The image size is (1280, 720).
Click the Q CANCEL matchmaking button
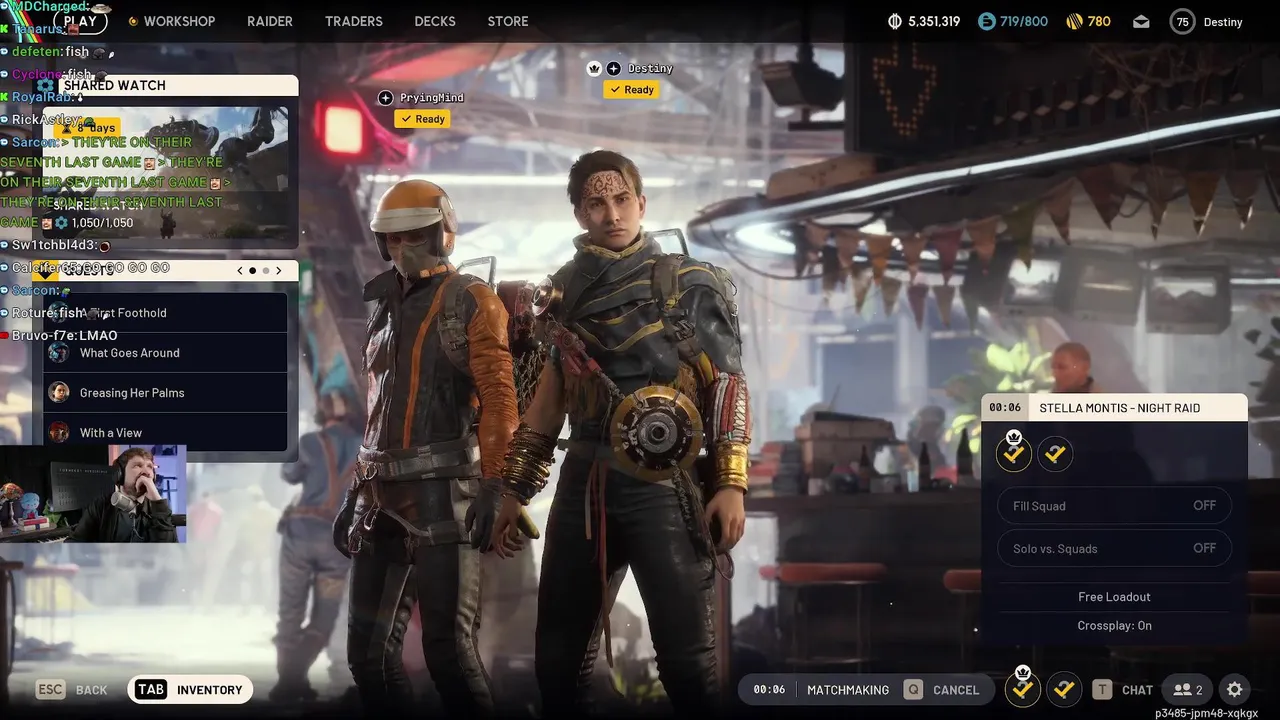pos(941,689)
